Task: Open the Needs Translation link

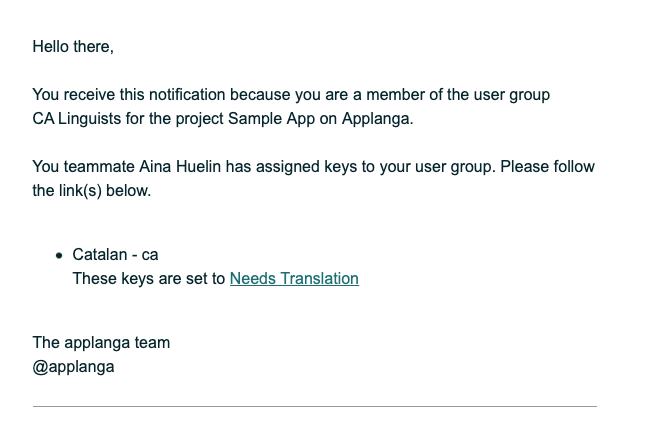Action: (x=294, y=279)
